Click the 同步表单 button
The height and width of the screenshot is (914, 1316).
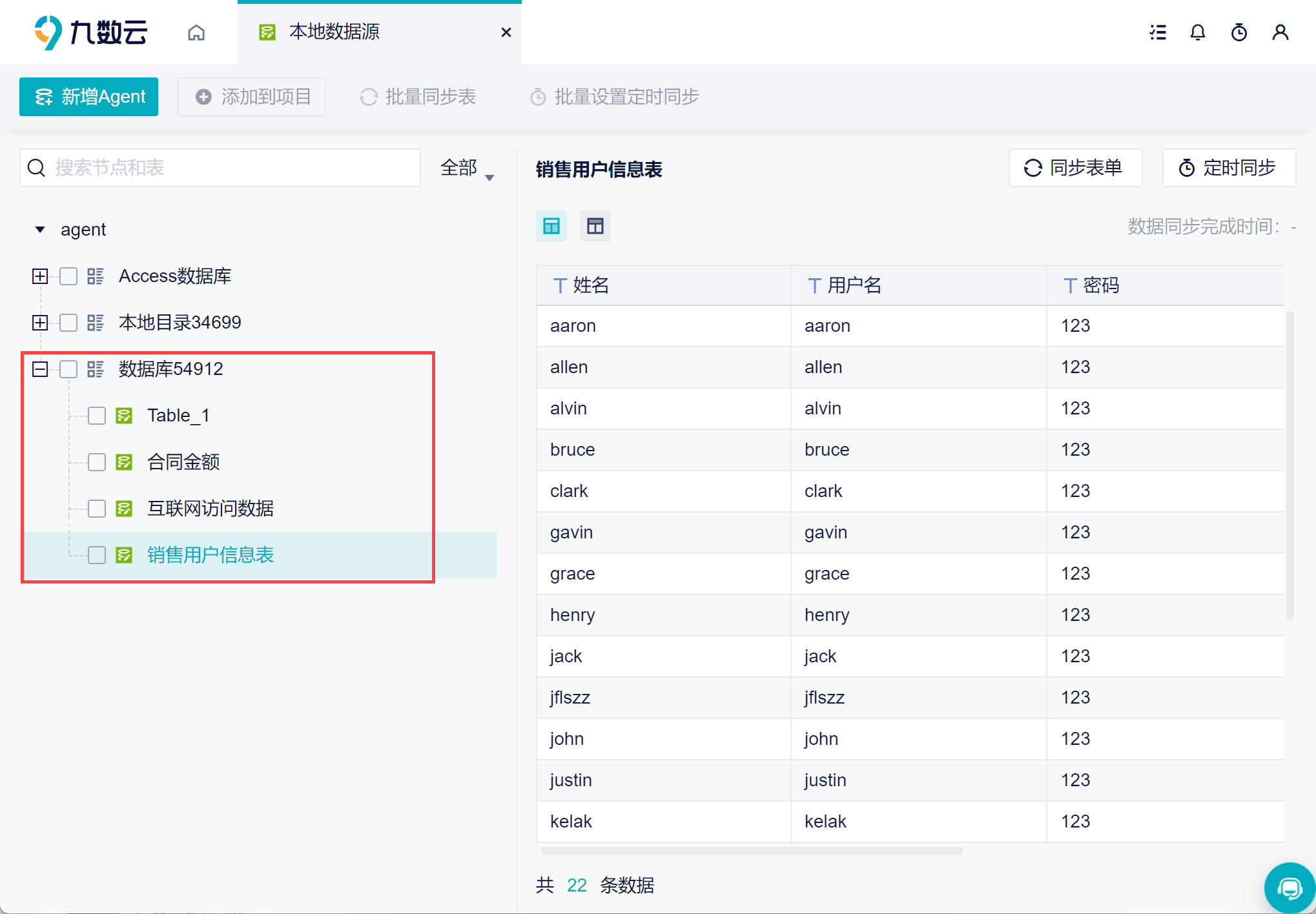[x=1075, y=168]
